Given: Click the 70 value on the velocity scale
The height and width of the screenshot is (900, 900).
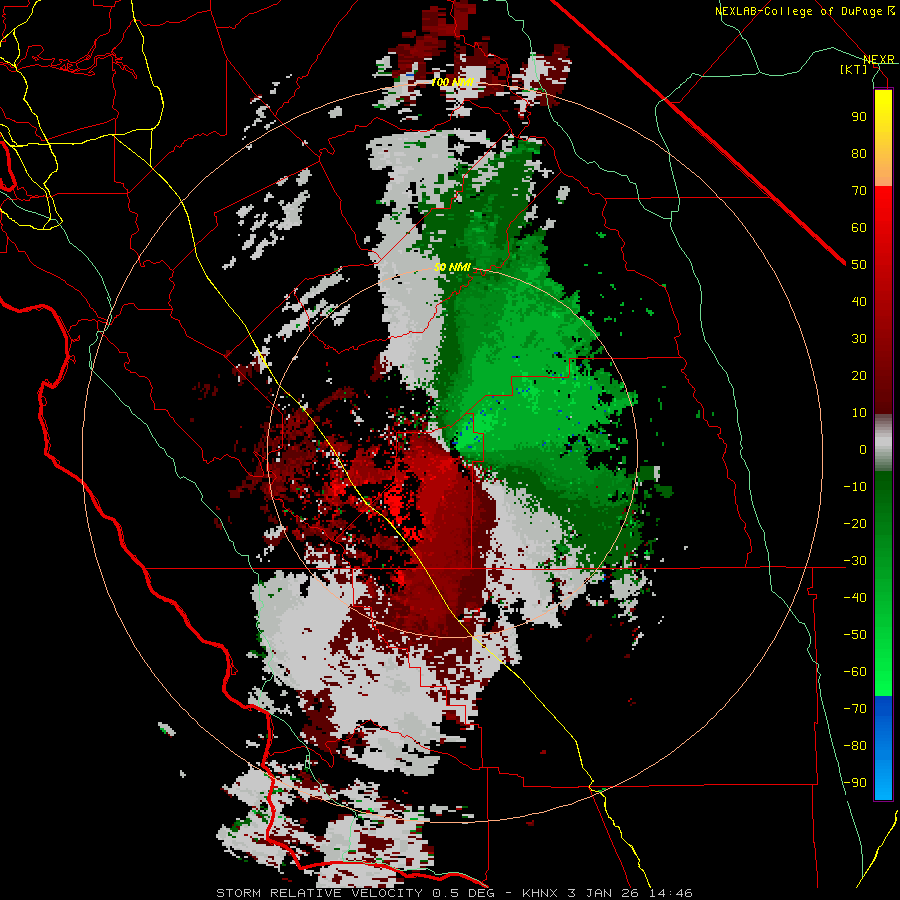Looking at the screenshot, I should [859, 191].
